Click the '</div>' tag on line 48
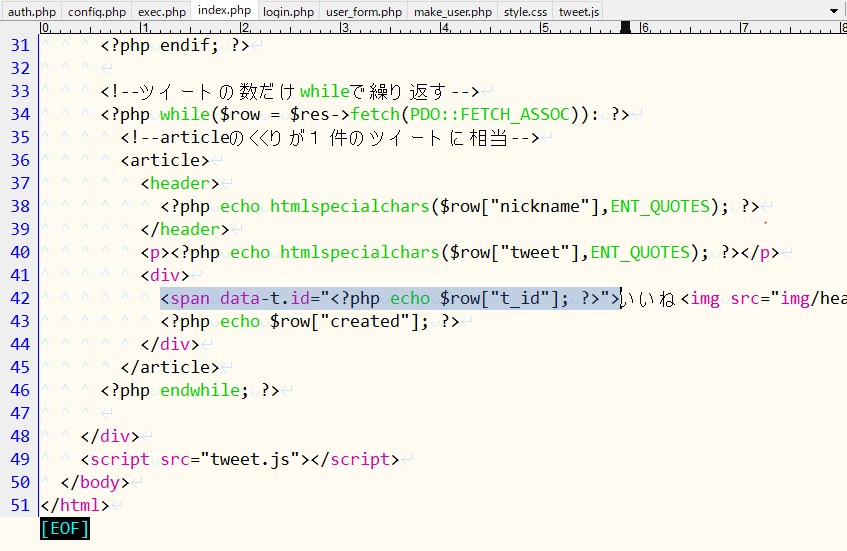Image resolution: width=847 pixels, height=551 pixels. coord(110,436)
